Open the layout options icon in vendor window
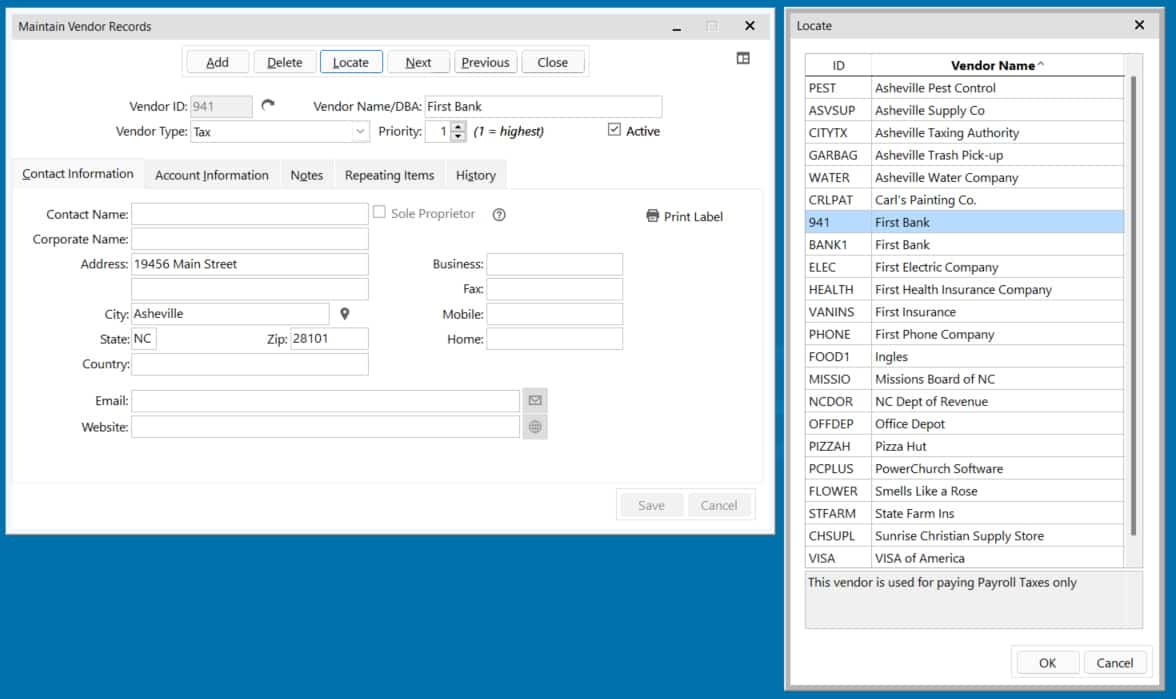Image resolution: width=1176 pixels, height=699 pixels. point(742,58)
